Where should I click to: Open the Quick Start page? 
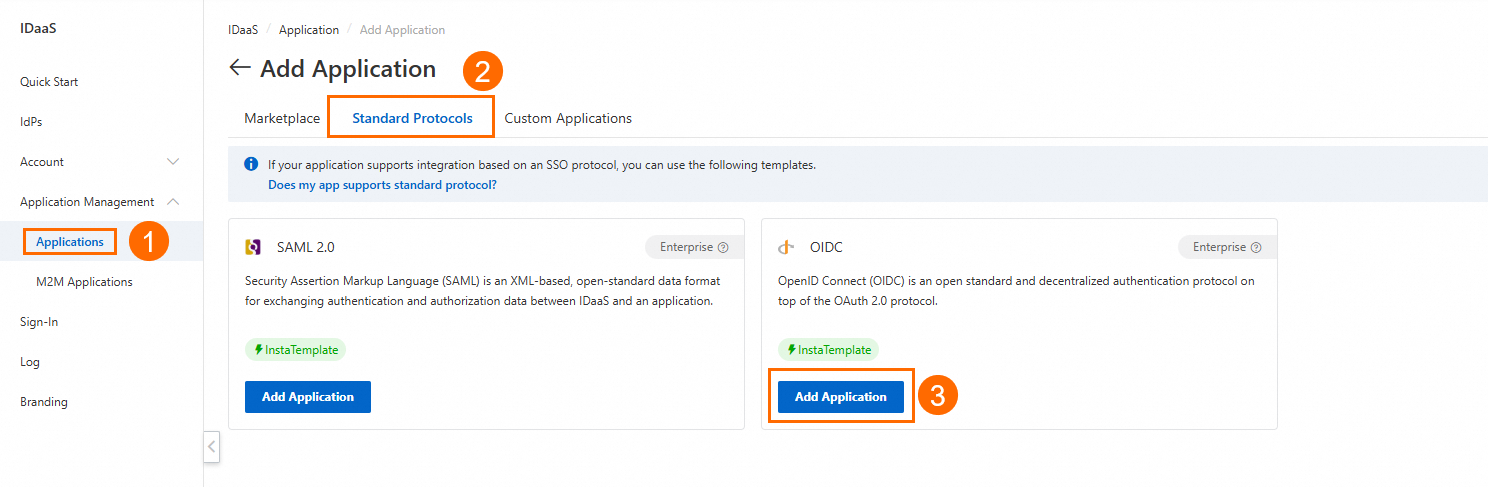(x=49, y=82)
